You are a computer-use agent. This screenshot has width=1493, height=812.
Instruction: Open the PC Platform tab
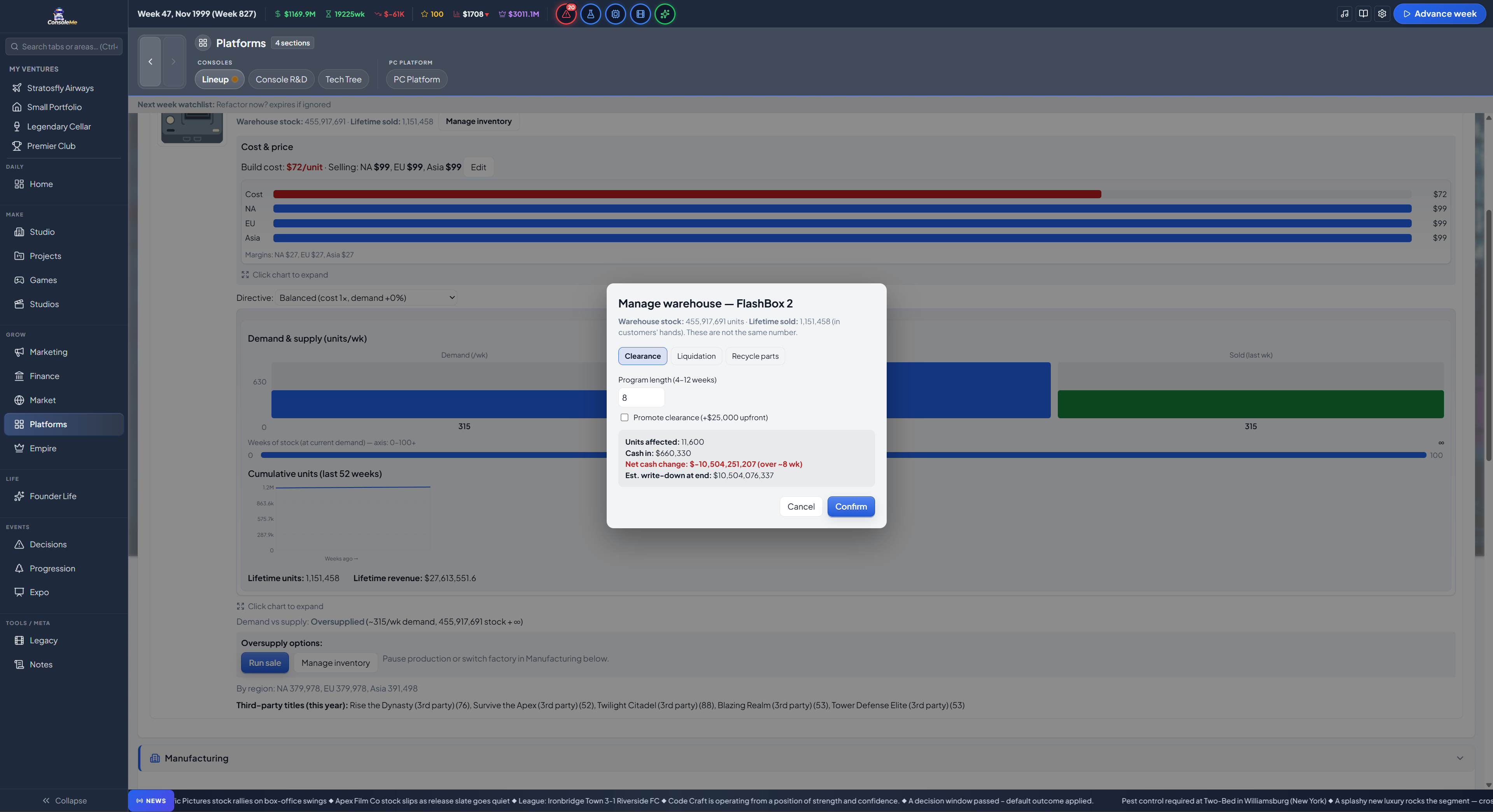tap(417, 79)
